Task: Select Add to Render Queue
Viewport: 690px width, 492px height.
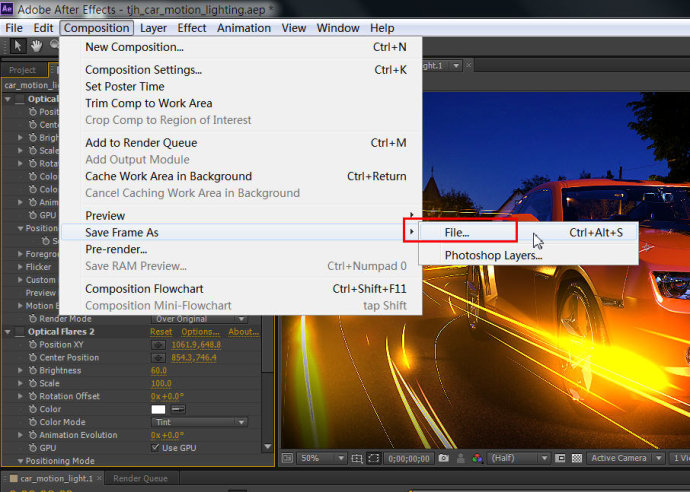Action: [241, 143]
